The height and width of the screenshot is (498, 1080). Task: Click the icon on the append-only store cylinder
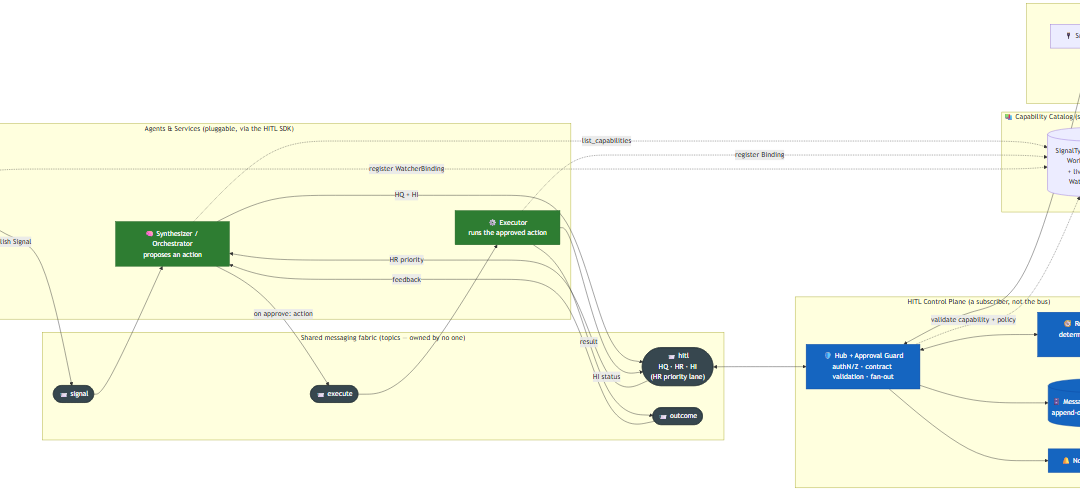pos(1057,401)
